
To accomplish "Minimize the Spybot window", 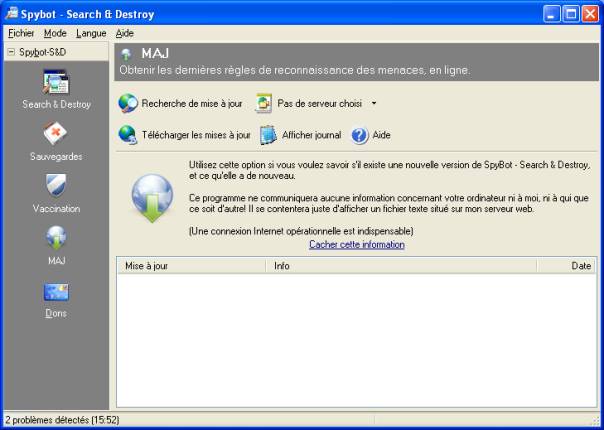I will tap(552, 14).
